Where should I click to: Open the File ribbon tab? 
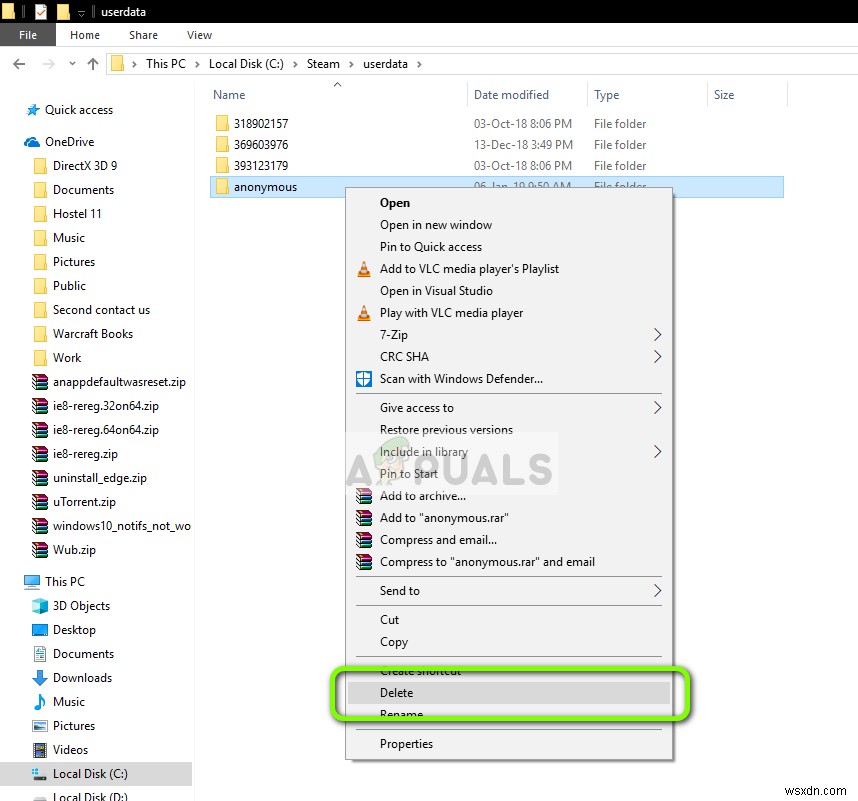coord(28,35)
